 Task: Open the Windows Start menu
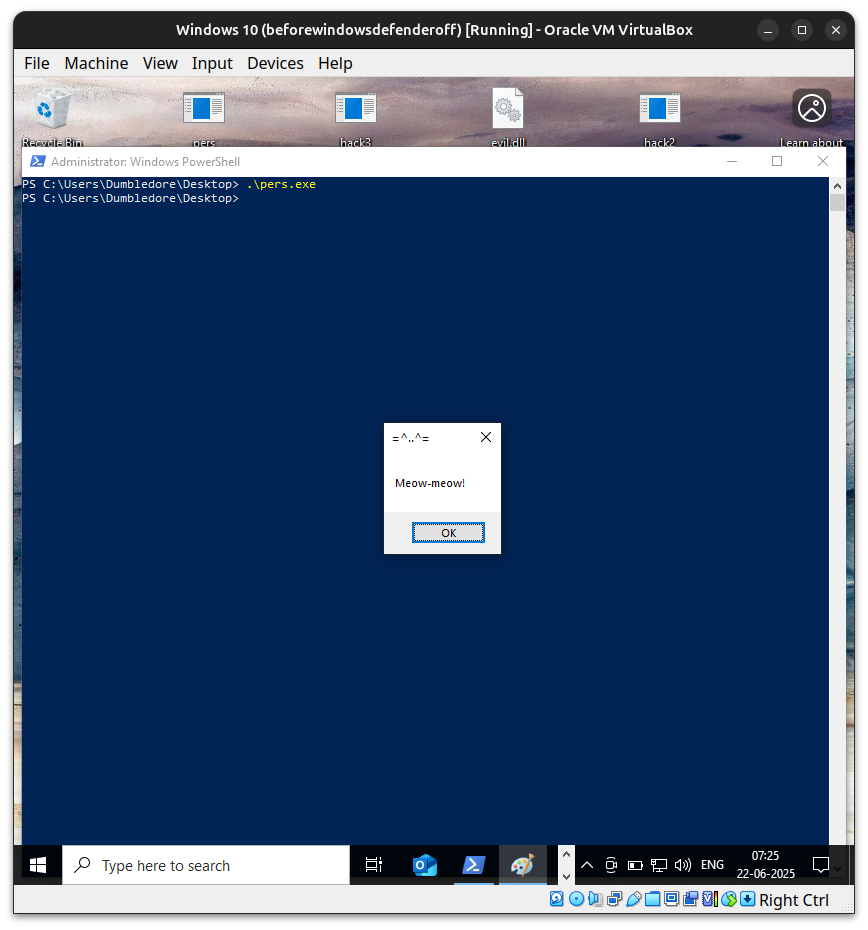click(x=38, y=865)
